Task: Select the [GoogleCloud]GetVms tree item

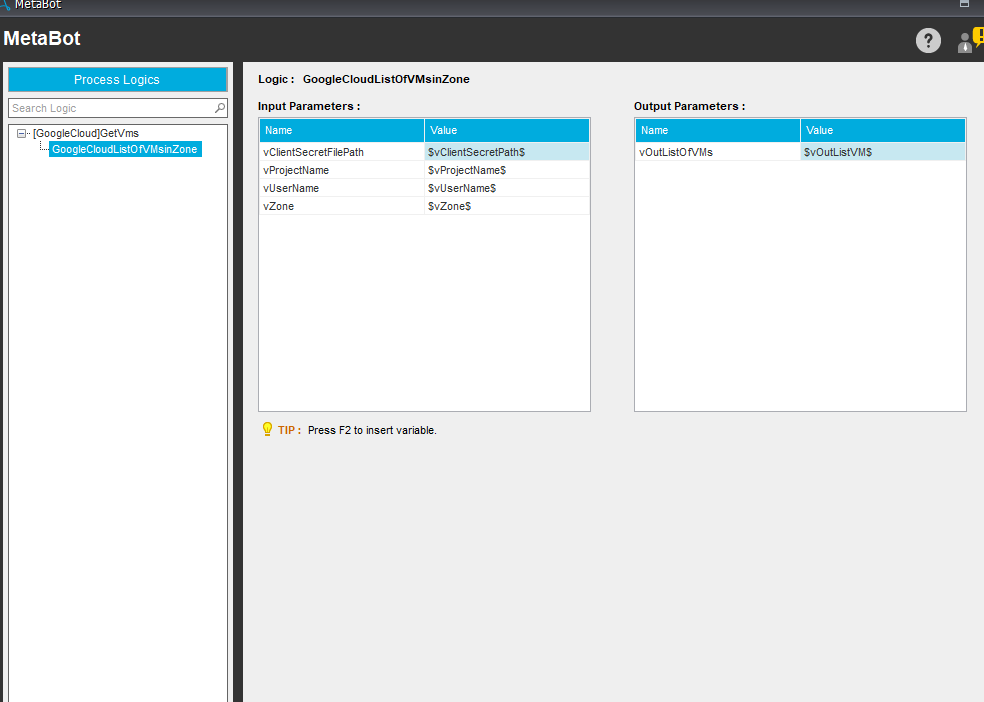Action: coord(86,133)
